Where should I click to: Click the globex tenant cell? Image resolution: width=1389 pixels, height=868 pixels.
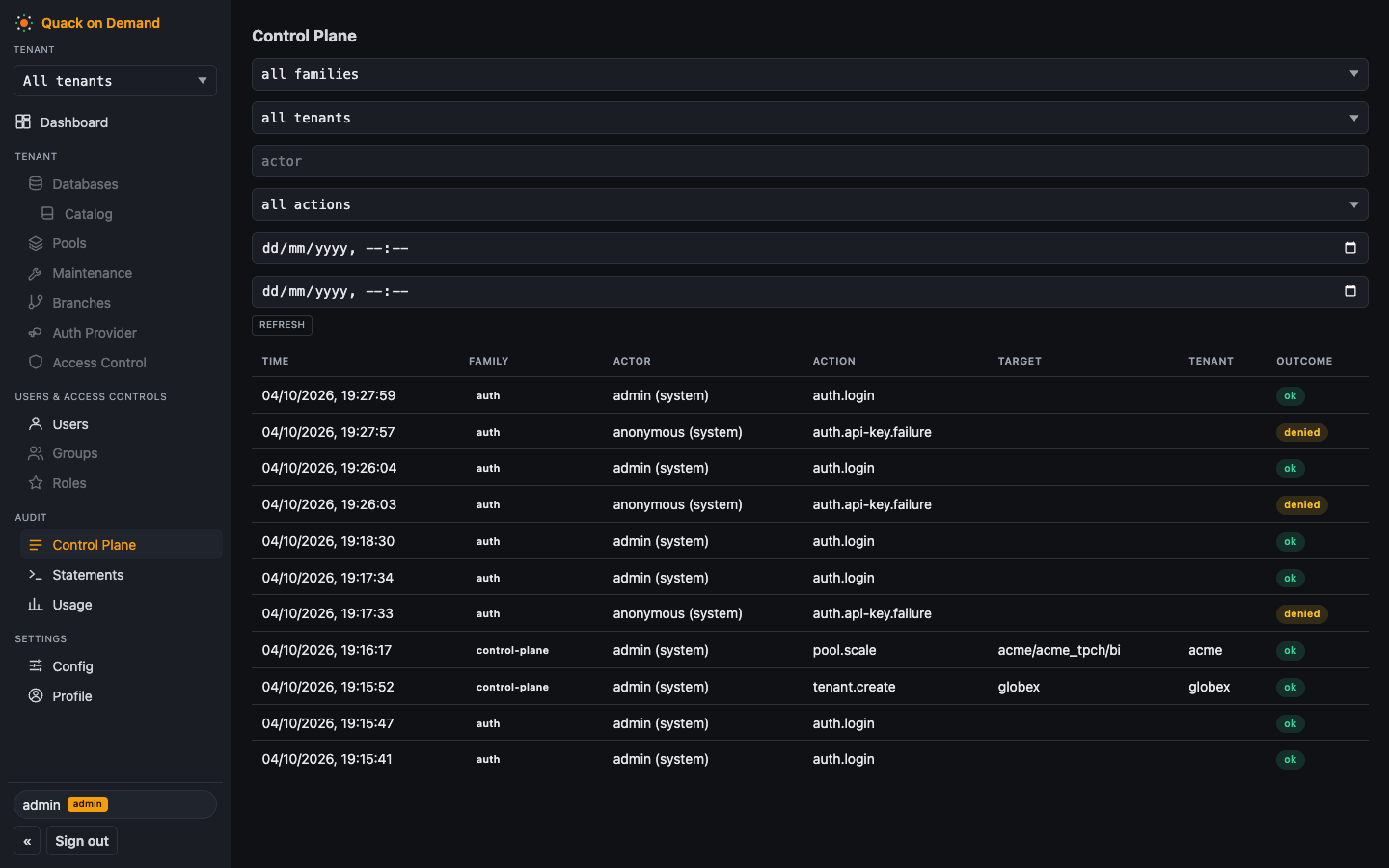(x=1209, y=687)
